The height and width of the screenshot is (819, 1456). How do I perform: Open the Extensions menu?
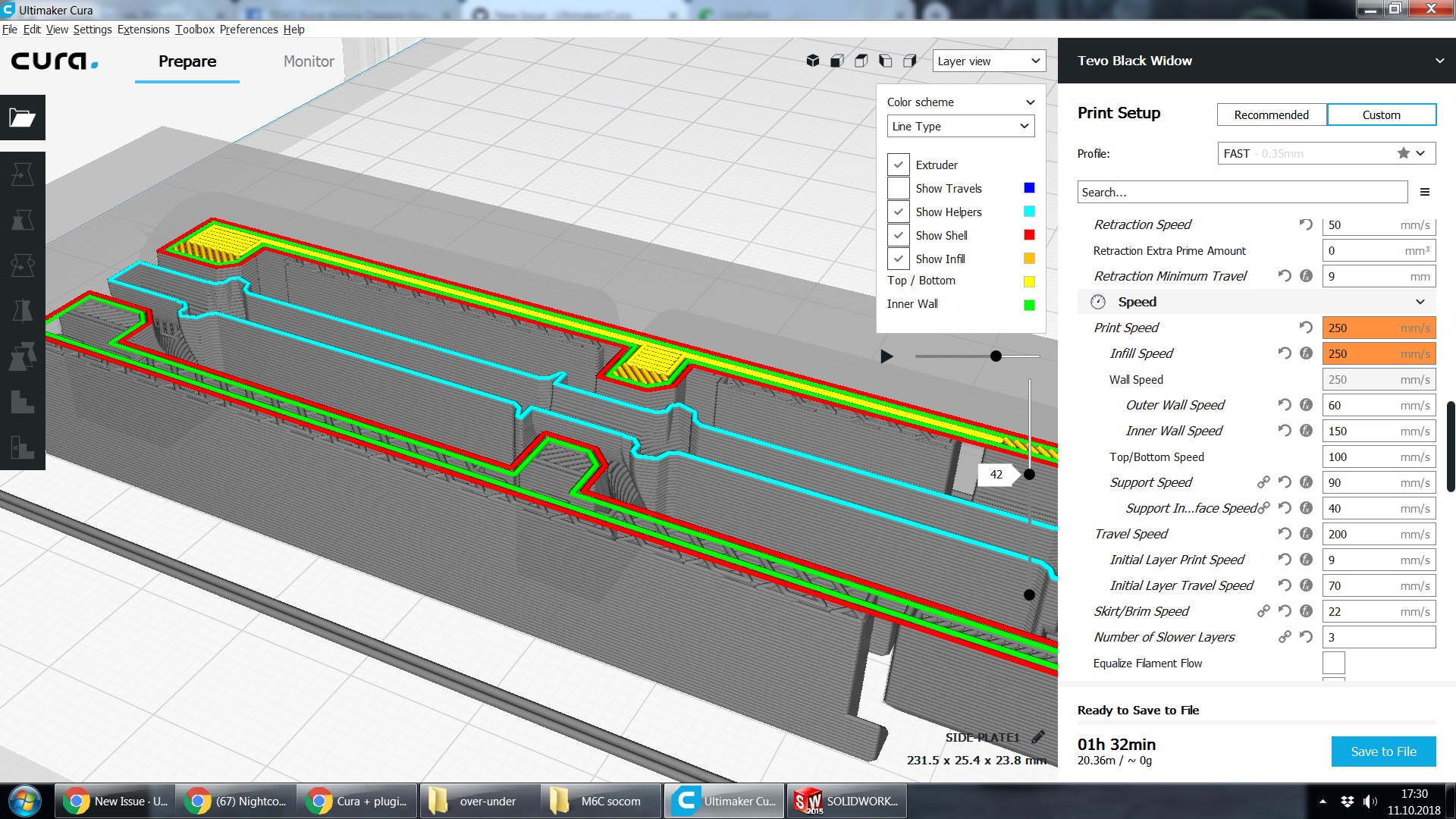143,30
